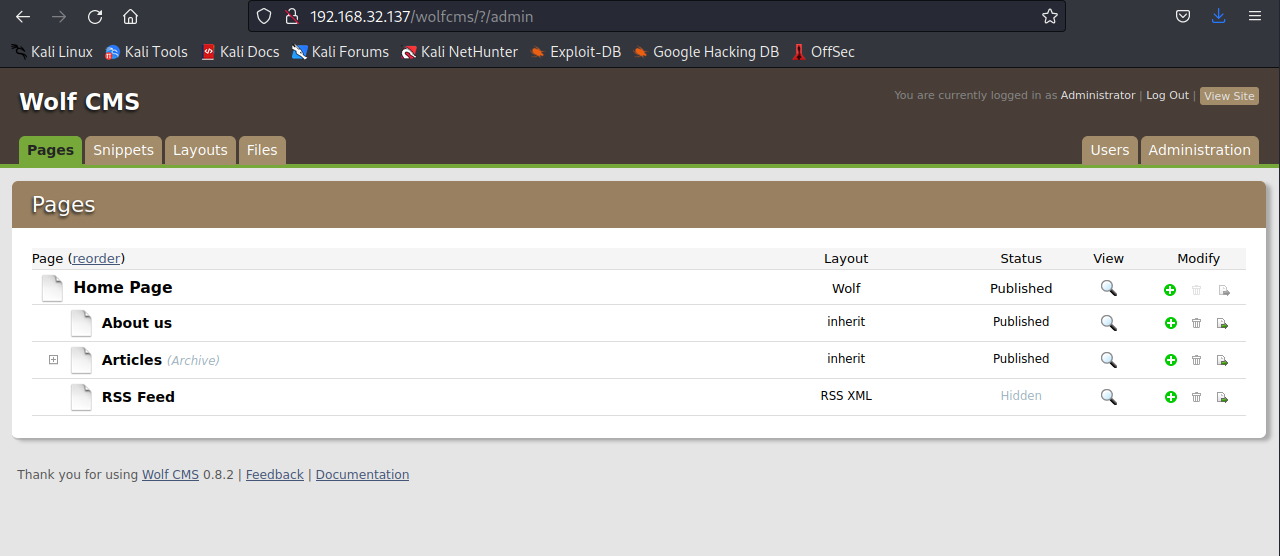
Task: Delete the About us page trash icon
Action: 1196,323
